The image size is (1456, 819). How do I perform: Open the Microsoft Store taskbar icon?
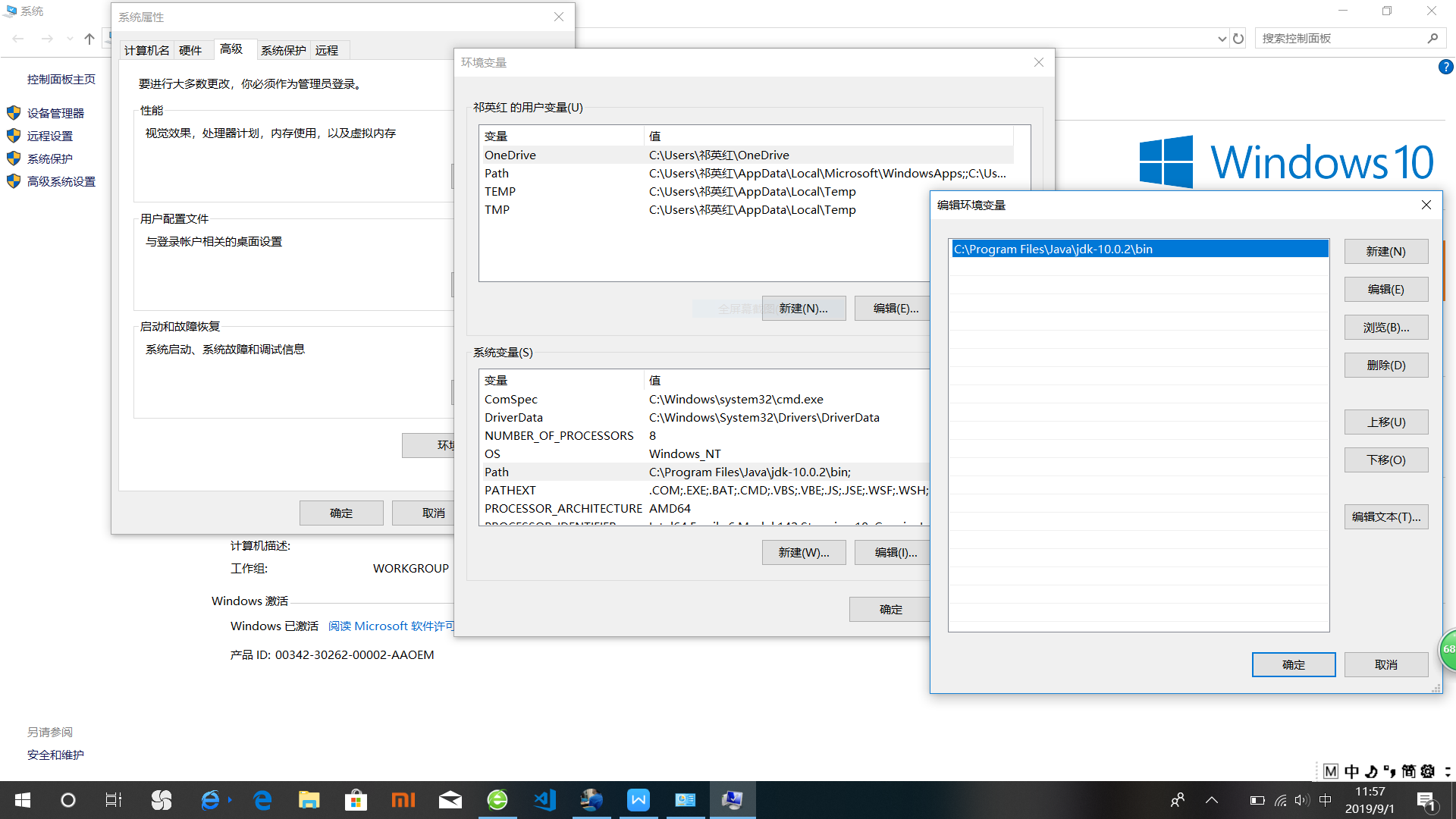pos(356,800)
